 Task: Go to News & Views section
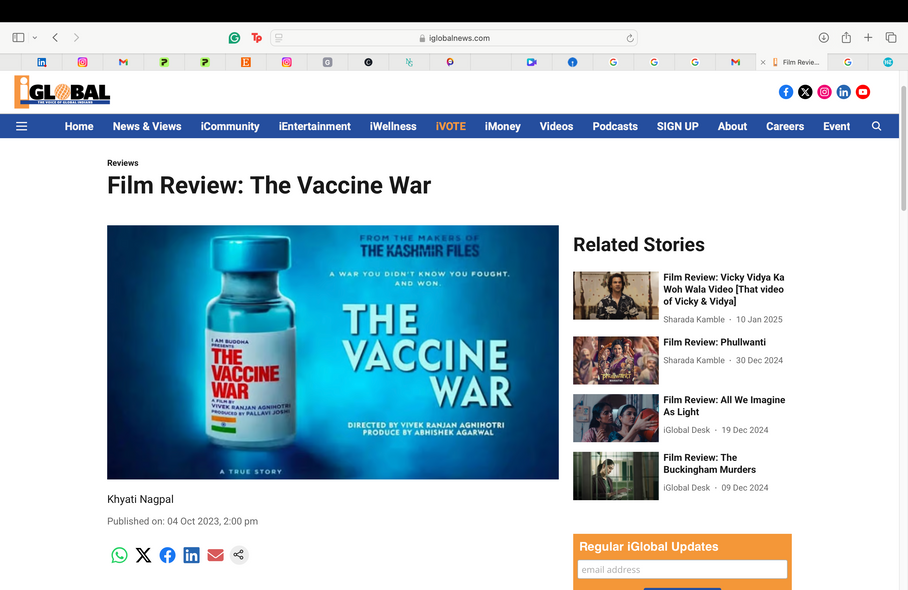[147, 126]
